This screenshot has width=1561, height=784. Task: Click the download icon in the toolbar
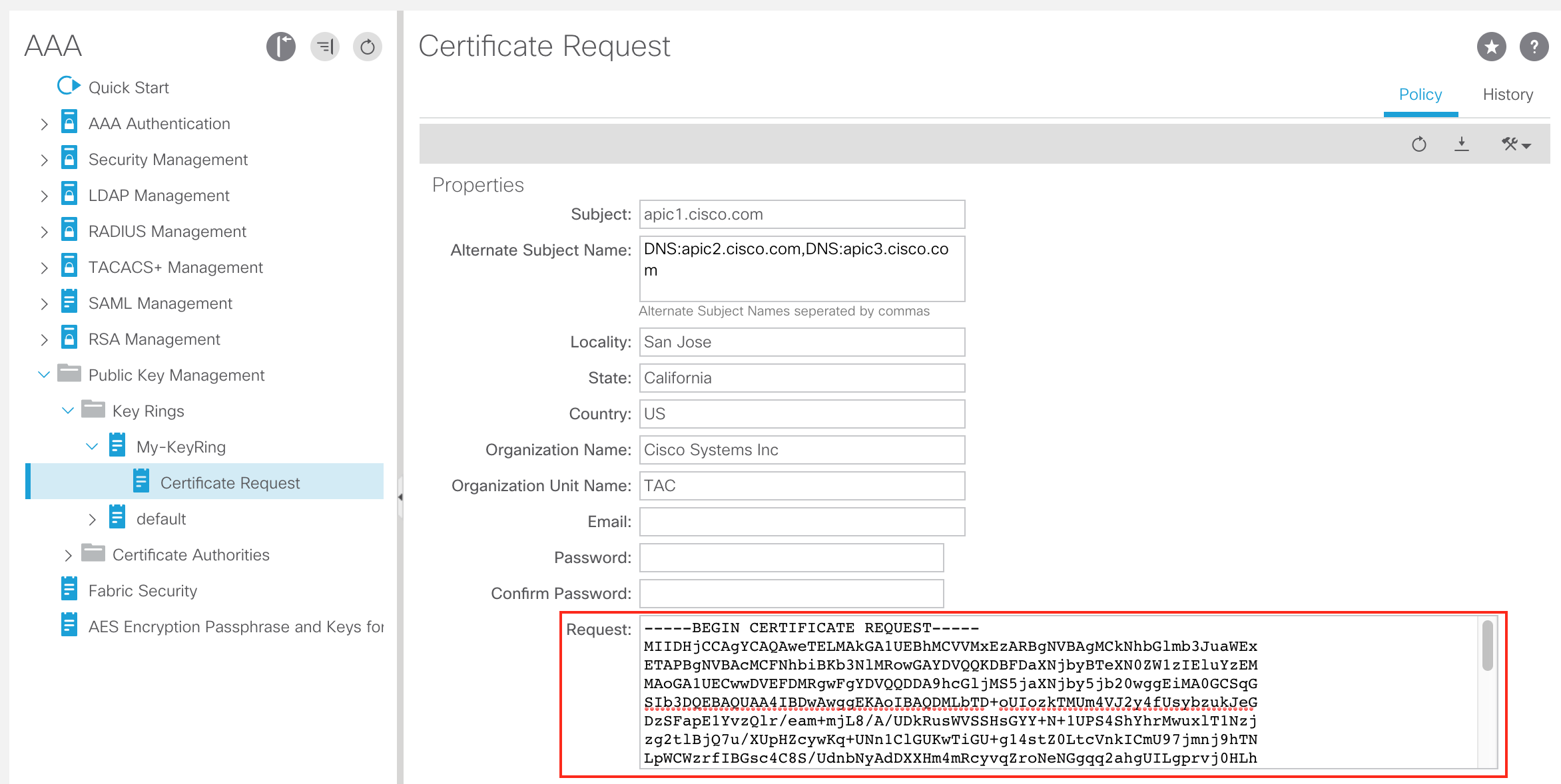[x=1461, y=144]
